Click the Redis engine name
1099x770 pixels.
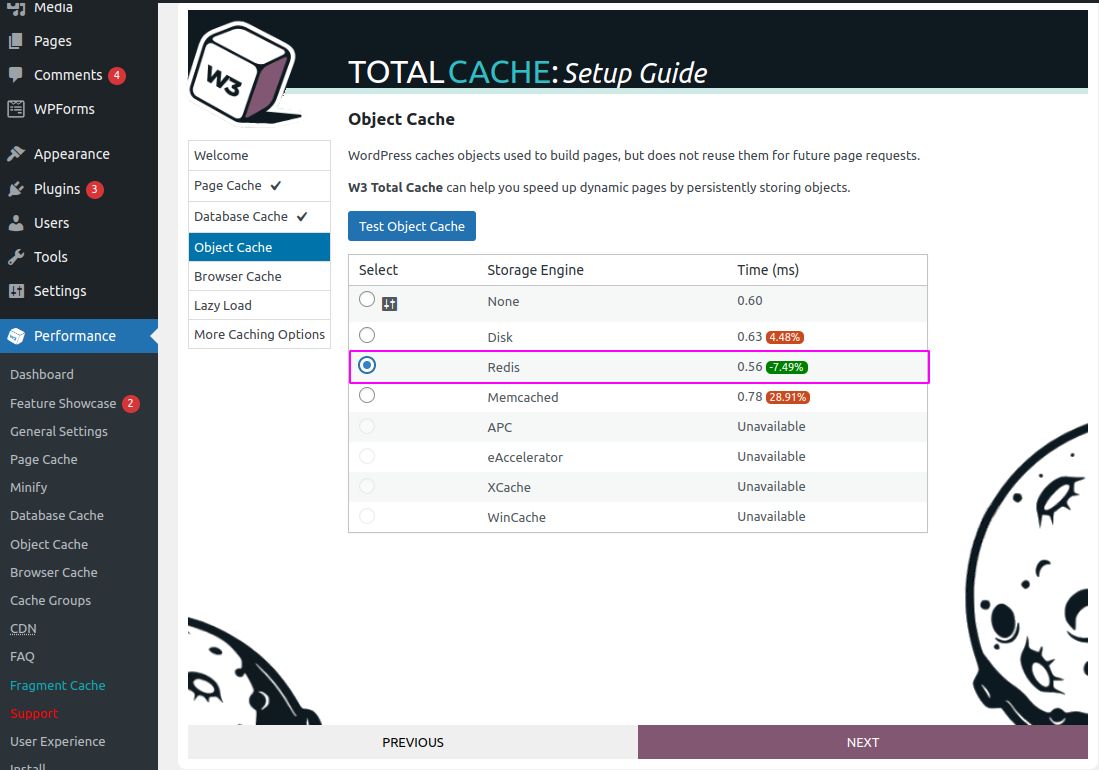click(x=504, y=367)
